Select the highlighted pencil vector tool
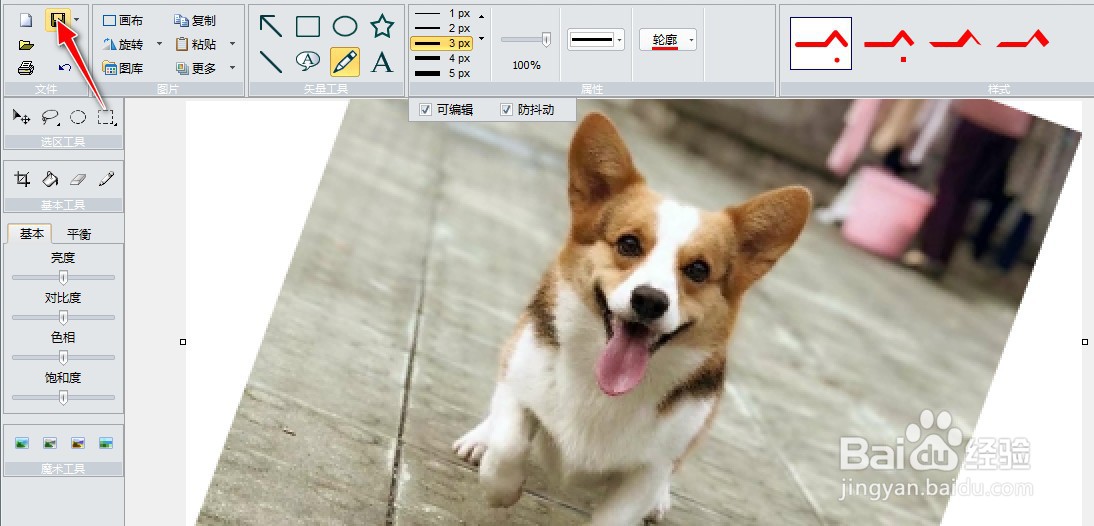The width and height of the screenshot is (1094, 526). tap(345, 61)
